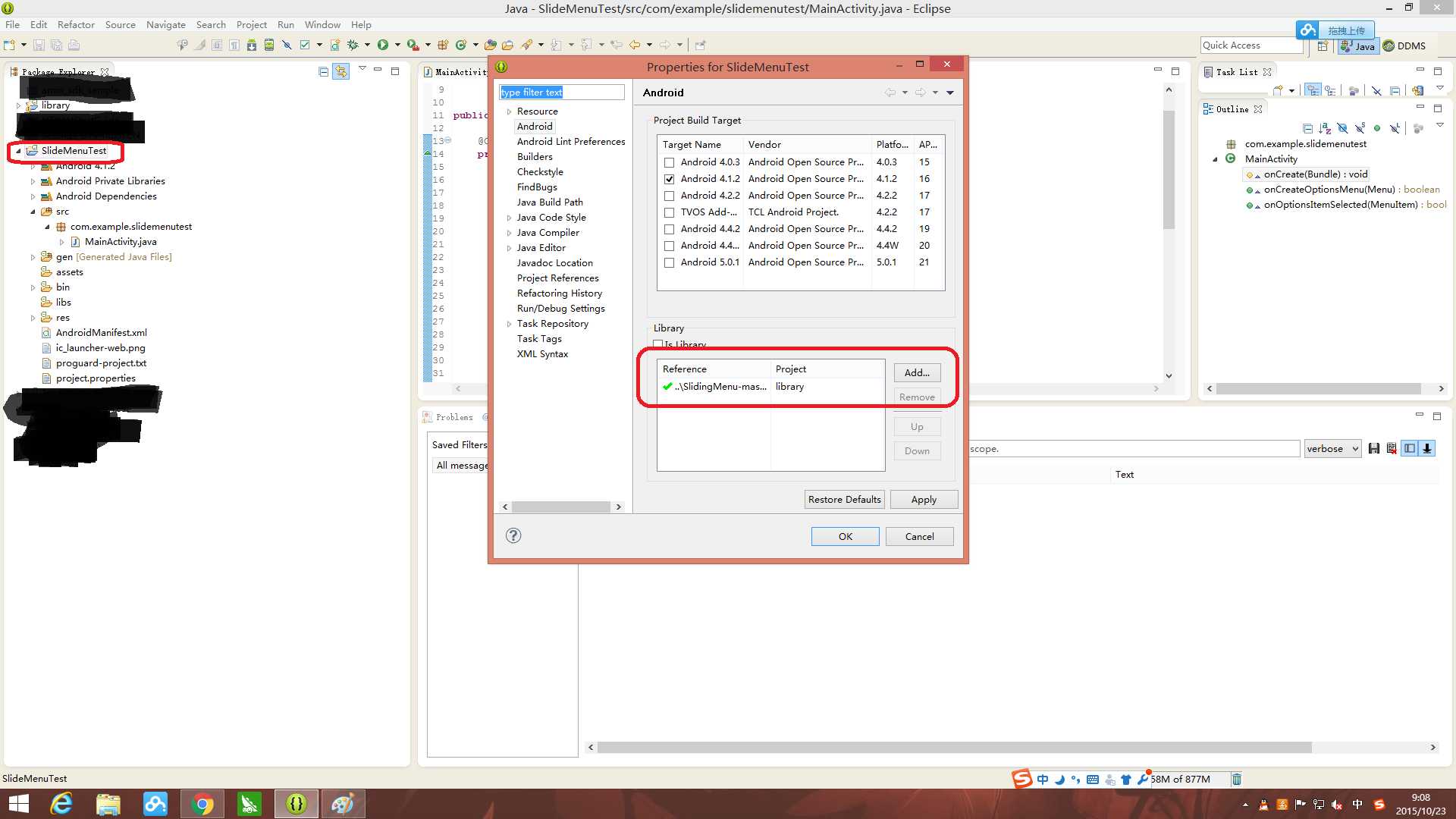
Task: Open the Source menu
Action: tap(120, 24)
